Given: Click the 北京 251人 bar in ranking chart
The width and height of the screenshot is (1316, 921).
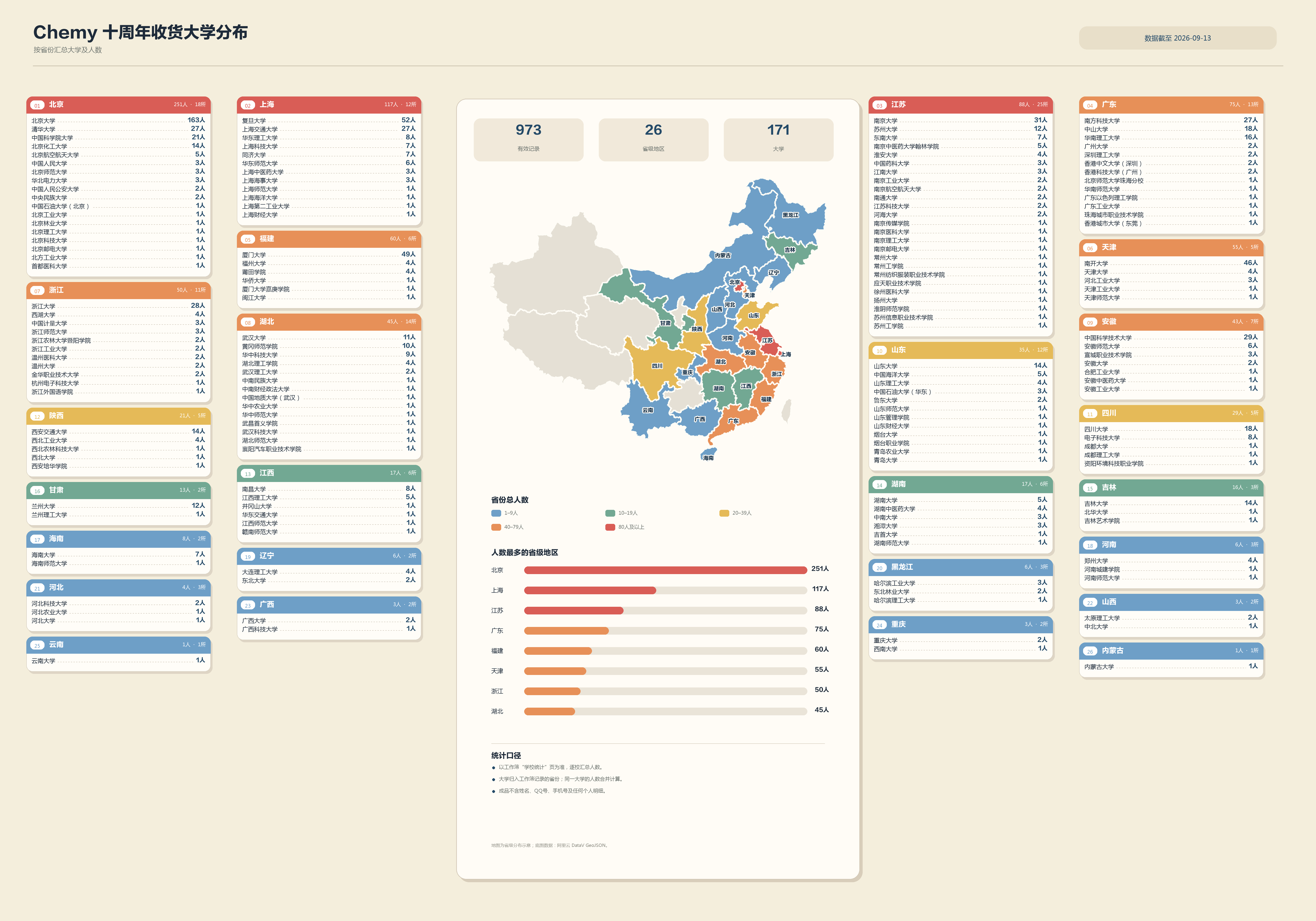Looking at the screenshot, I should click(665, 570).
